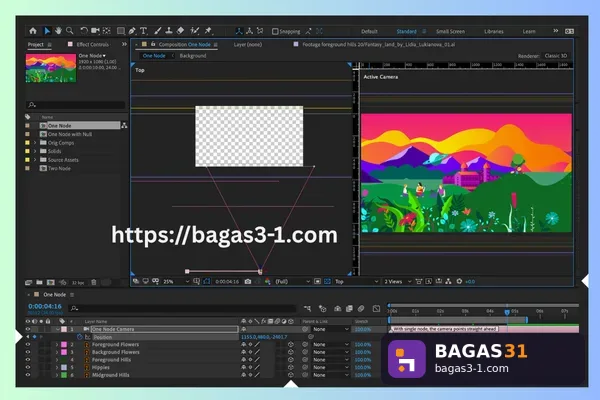The image size is (600, 400).
Task: Select the Zoom magnifier tool
Action: (70, 31)
